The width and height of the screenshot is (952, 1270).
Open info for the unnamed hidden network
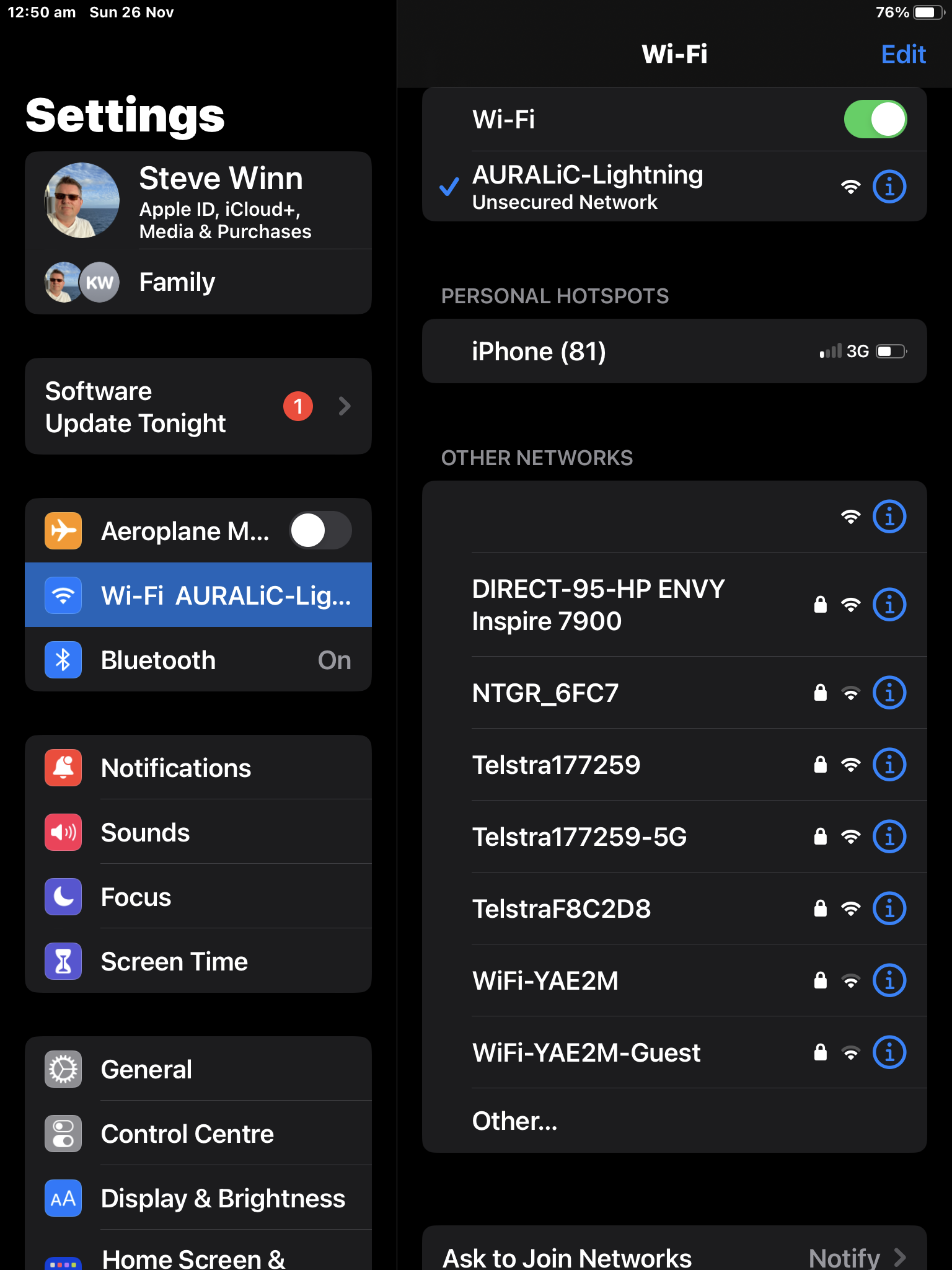click(x=889, y=517)
